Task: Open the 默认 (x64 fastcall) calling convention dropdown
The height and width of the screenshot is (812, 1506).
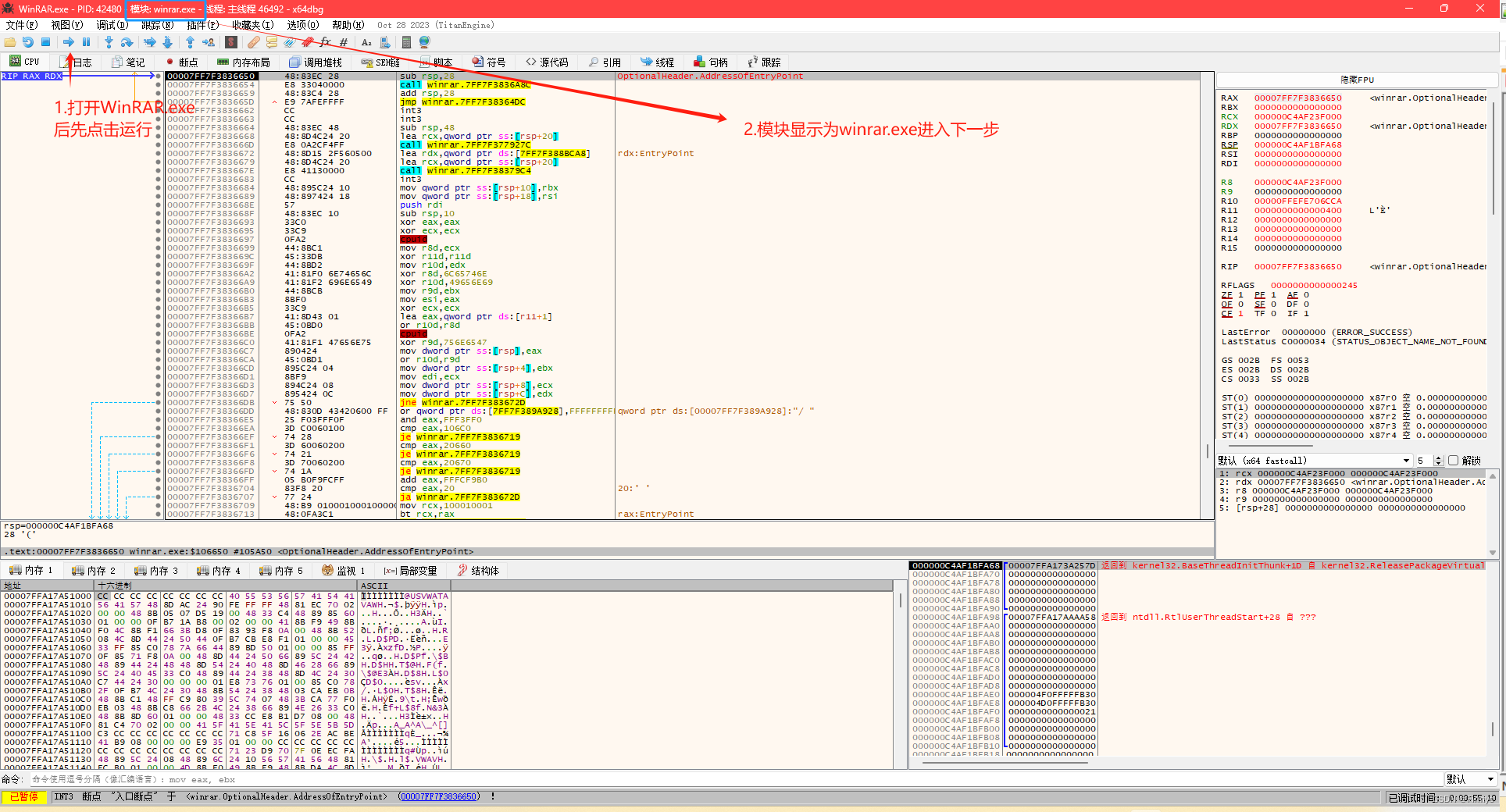Action: [x=1315, y=461]
